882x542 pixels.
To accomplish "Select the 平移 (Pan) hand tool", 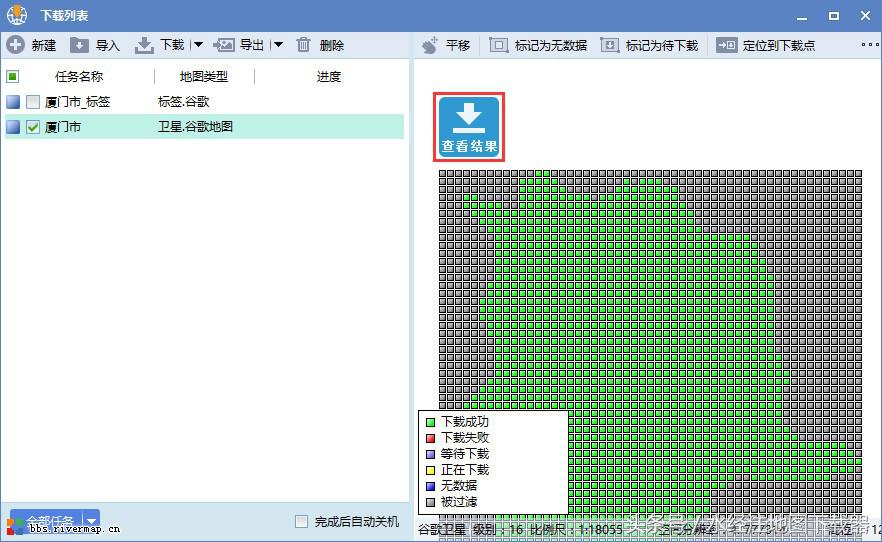I will (x=430, y=45).
